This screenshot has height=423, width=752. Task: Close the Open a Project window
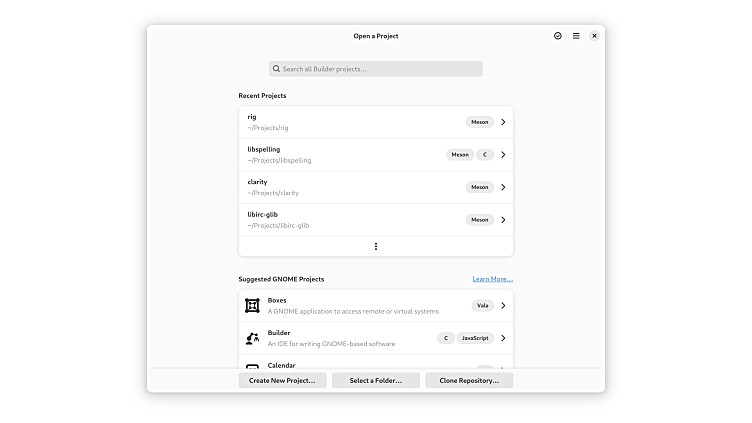pyautogui.click(x=594, y=36)
